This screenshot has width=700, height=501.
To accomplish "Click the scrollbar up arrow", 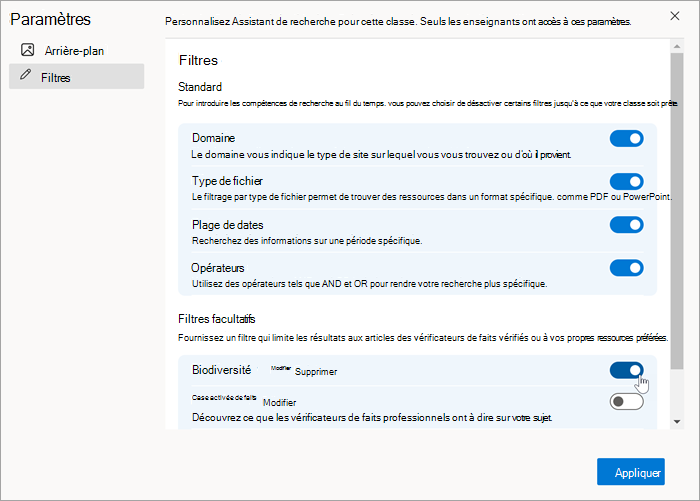I will (x=677, y=46).
